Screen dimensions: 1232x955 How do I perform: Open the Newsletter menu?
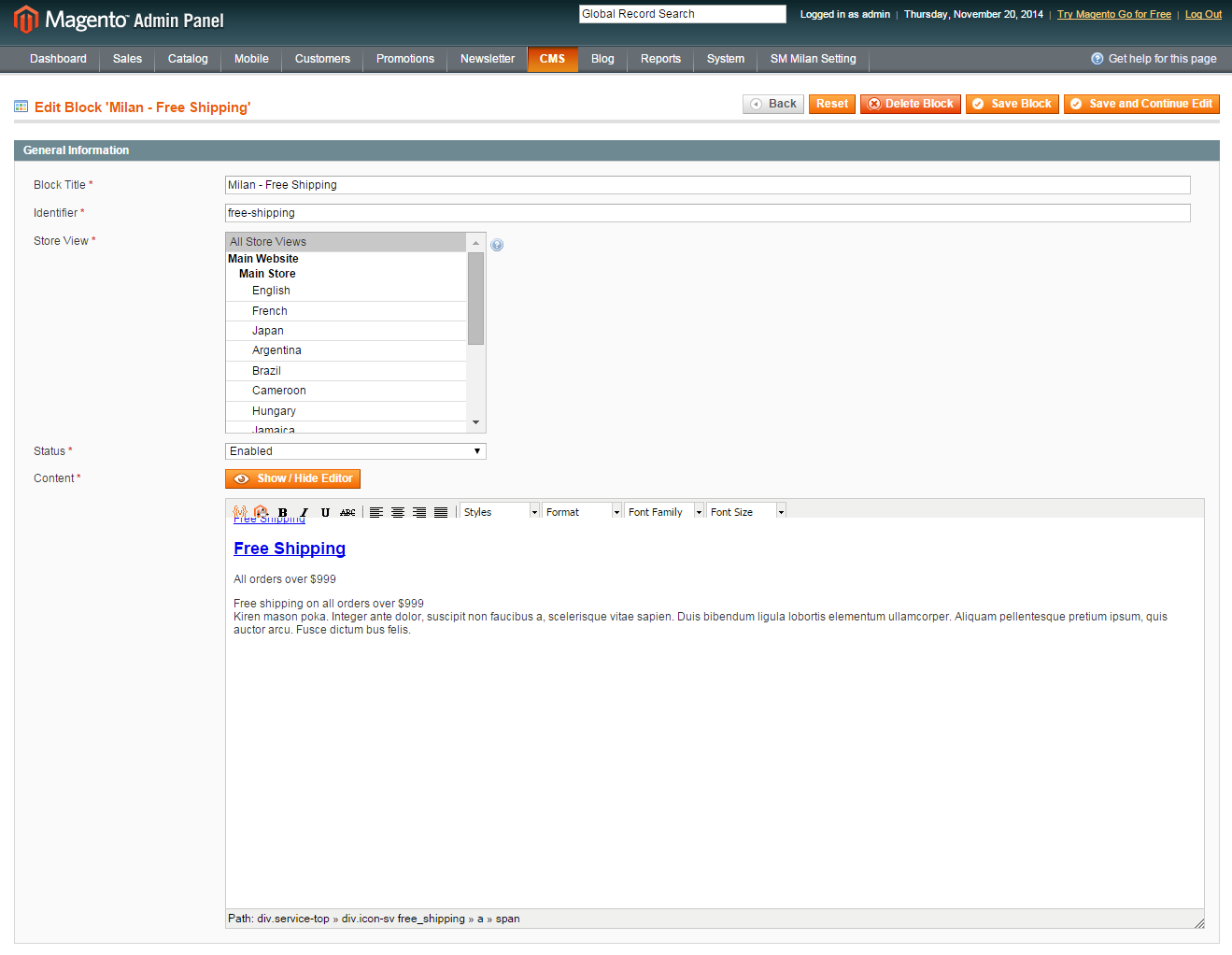pyautogui.click(x=488, y=59)
